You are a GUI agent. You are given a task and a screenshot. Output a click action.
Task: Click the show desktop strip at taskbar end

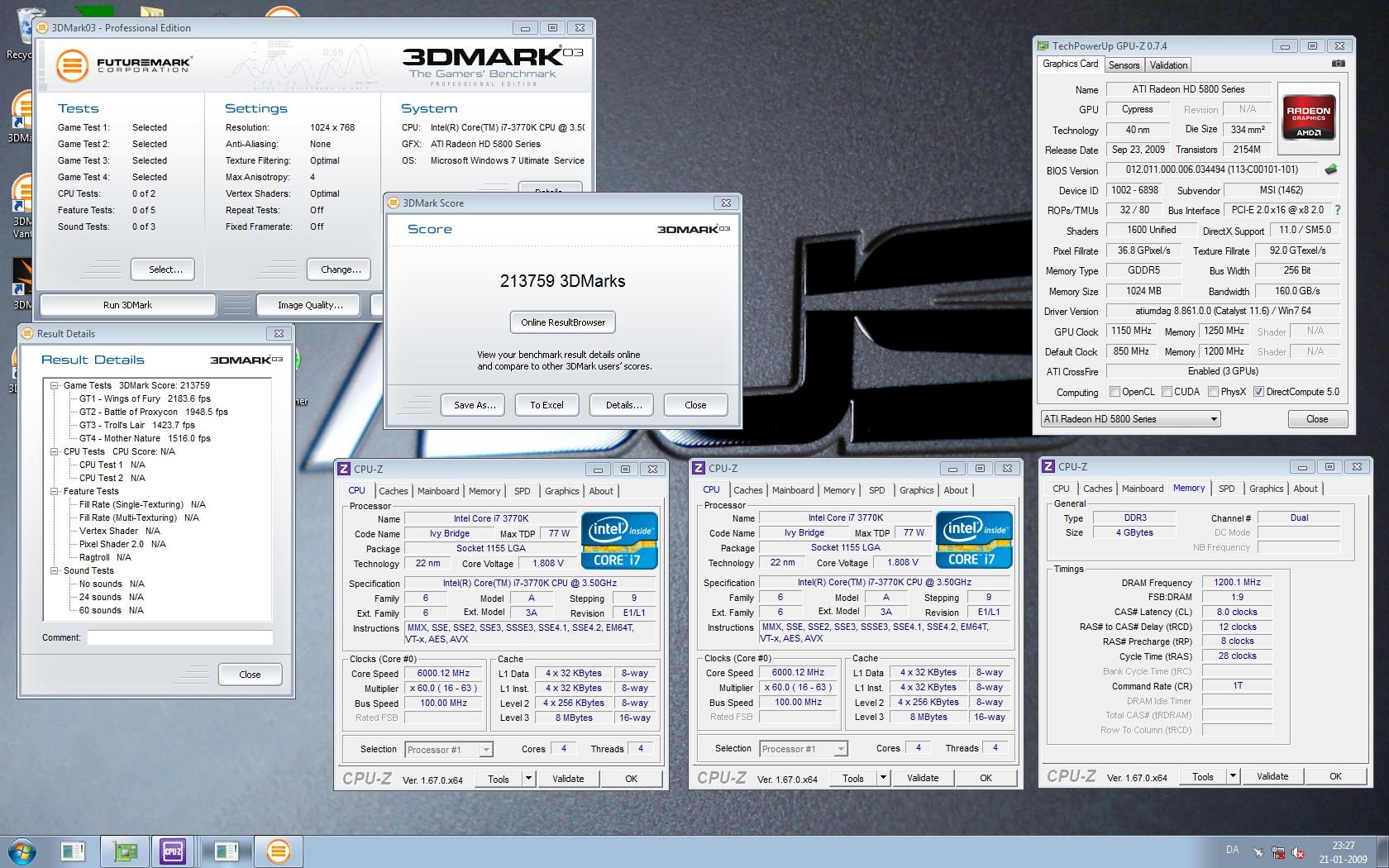click(x=1382, y=851)
